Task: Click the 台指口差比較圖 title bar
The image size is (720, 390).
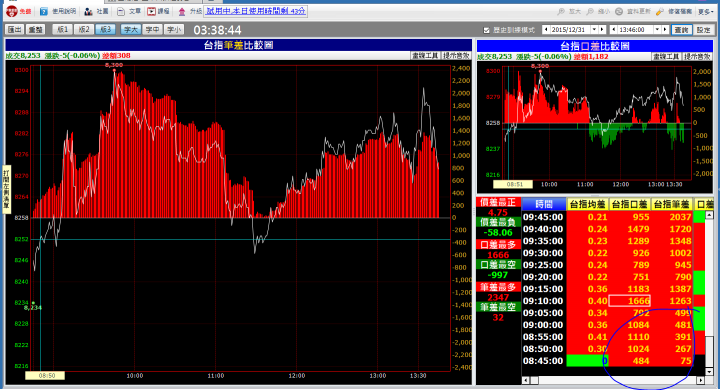Action: tap(595, 46)
